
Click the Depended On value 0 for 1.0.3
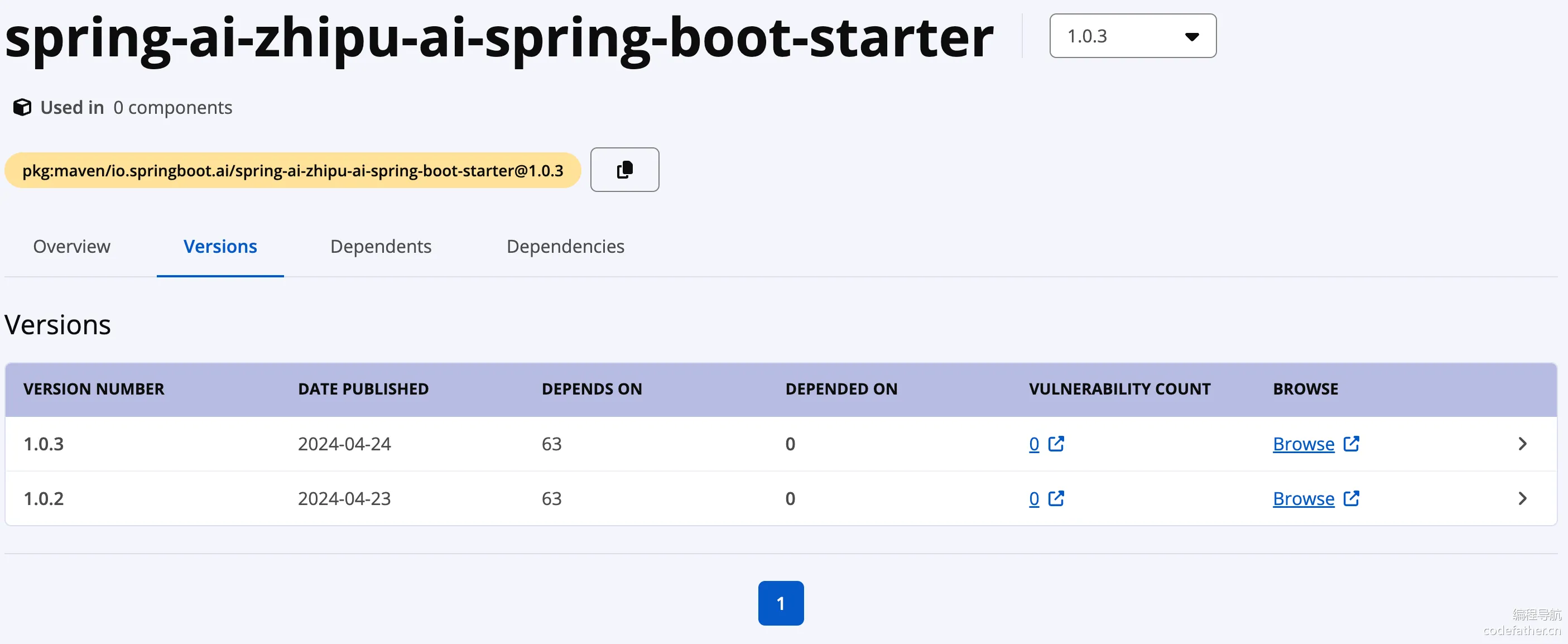(790, 444)
